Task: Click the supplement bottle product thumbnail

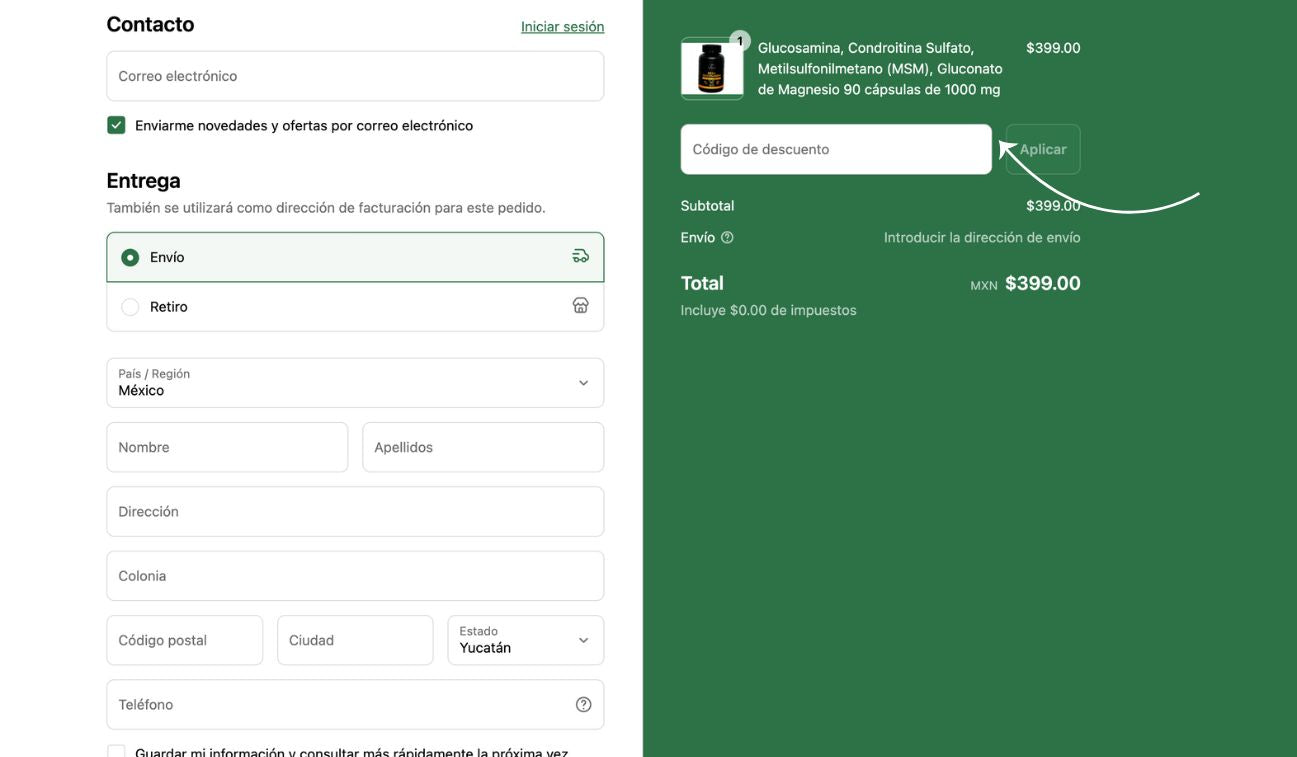Action: coord(711,70)
